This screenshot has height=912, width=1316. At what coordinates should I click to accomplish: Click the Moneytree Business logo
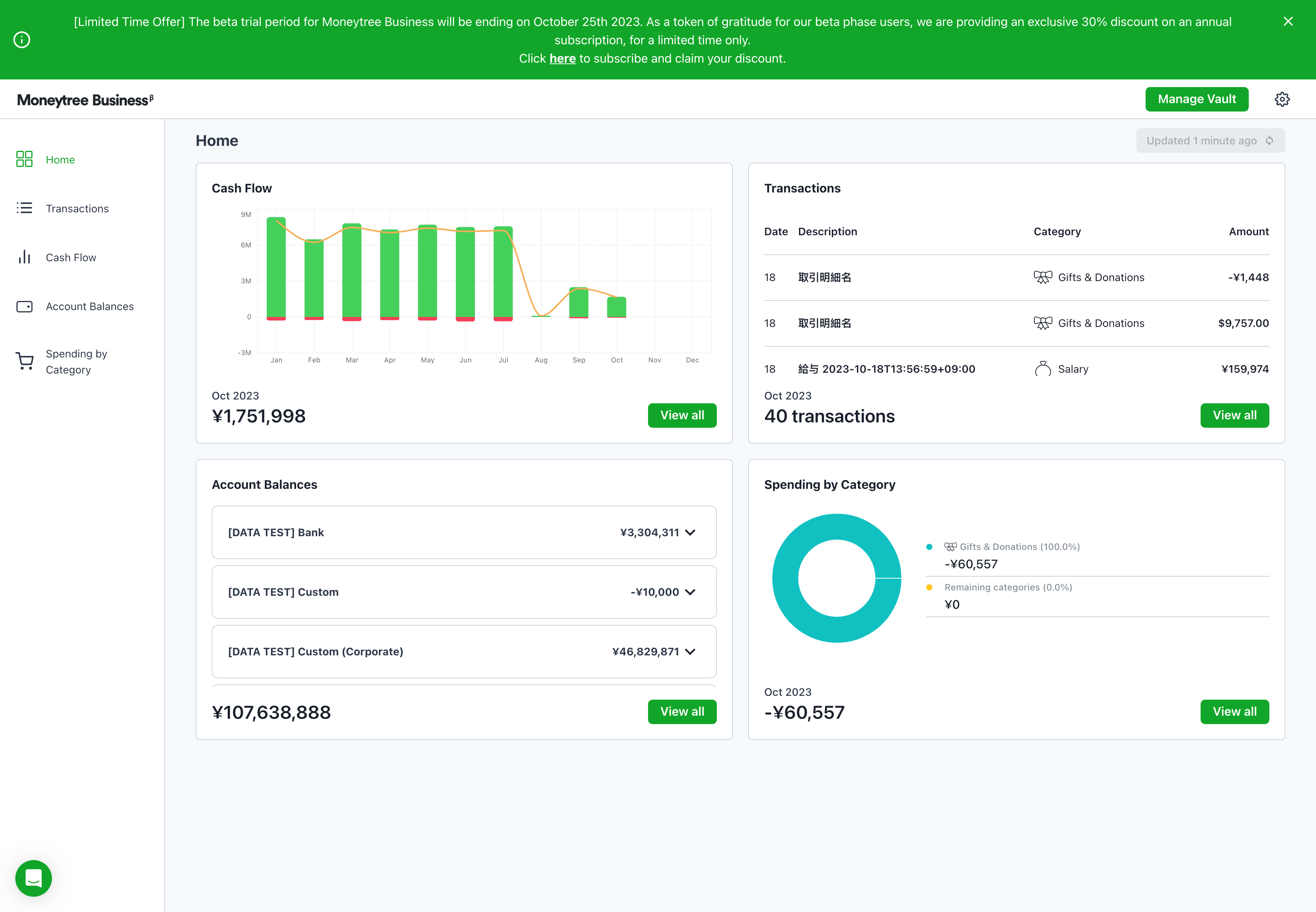tap(85, 100)
